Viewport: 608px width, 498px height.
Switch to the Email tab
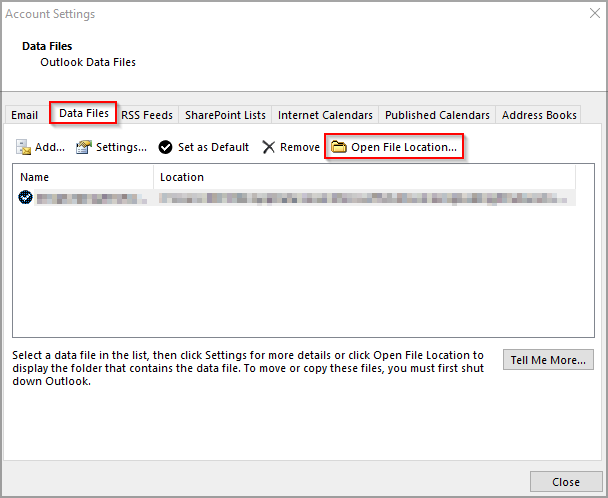click(24, 115)
